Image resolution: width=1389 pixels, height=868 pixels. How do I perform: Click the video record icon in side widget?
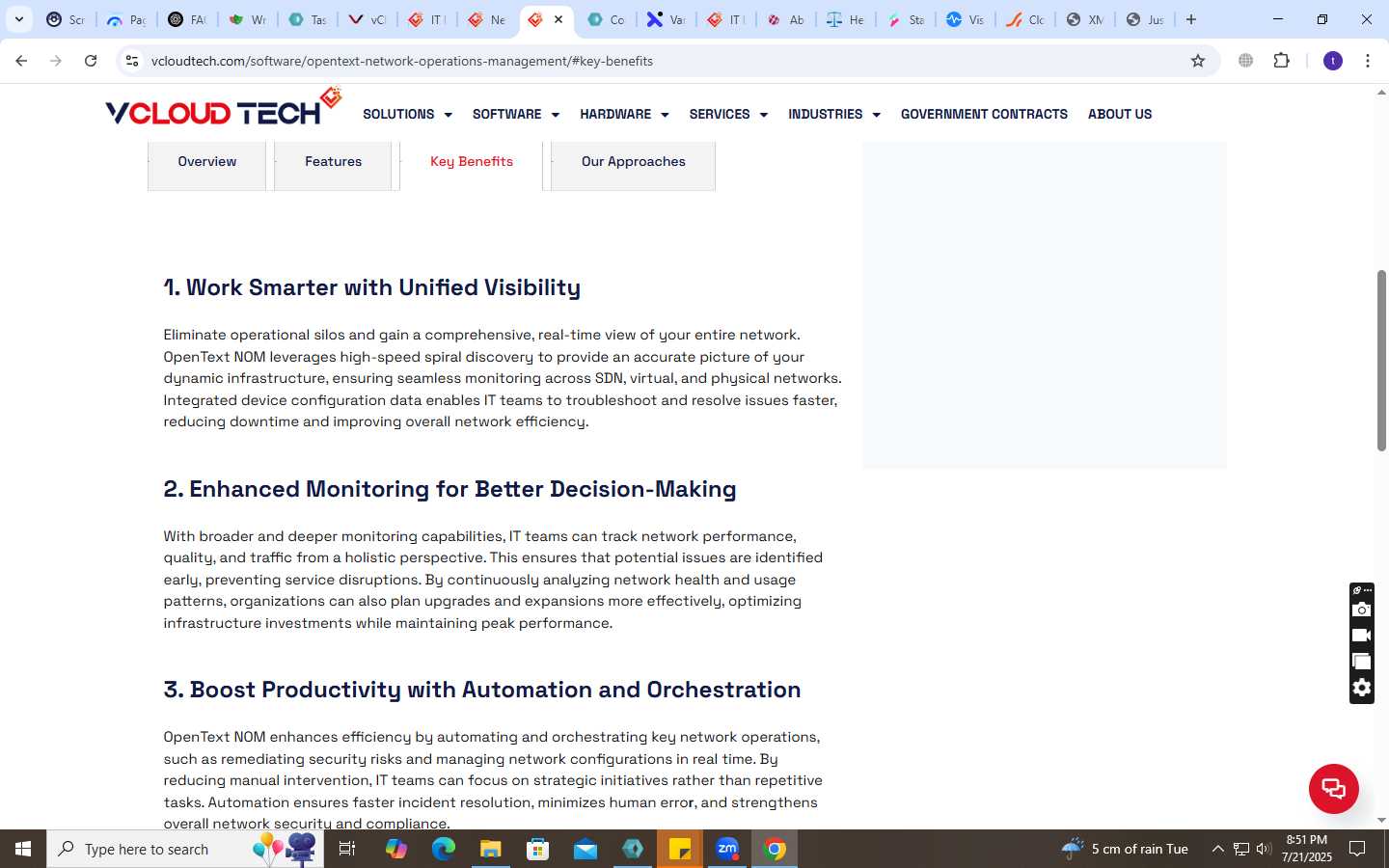click(1361, 636)
